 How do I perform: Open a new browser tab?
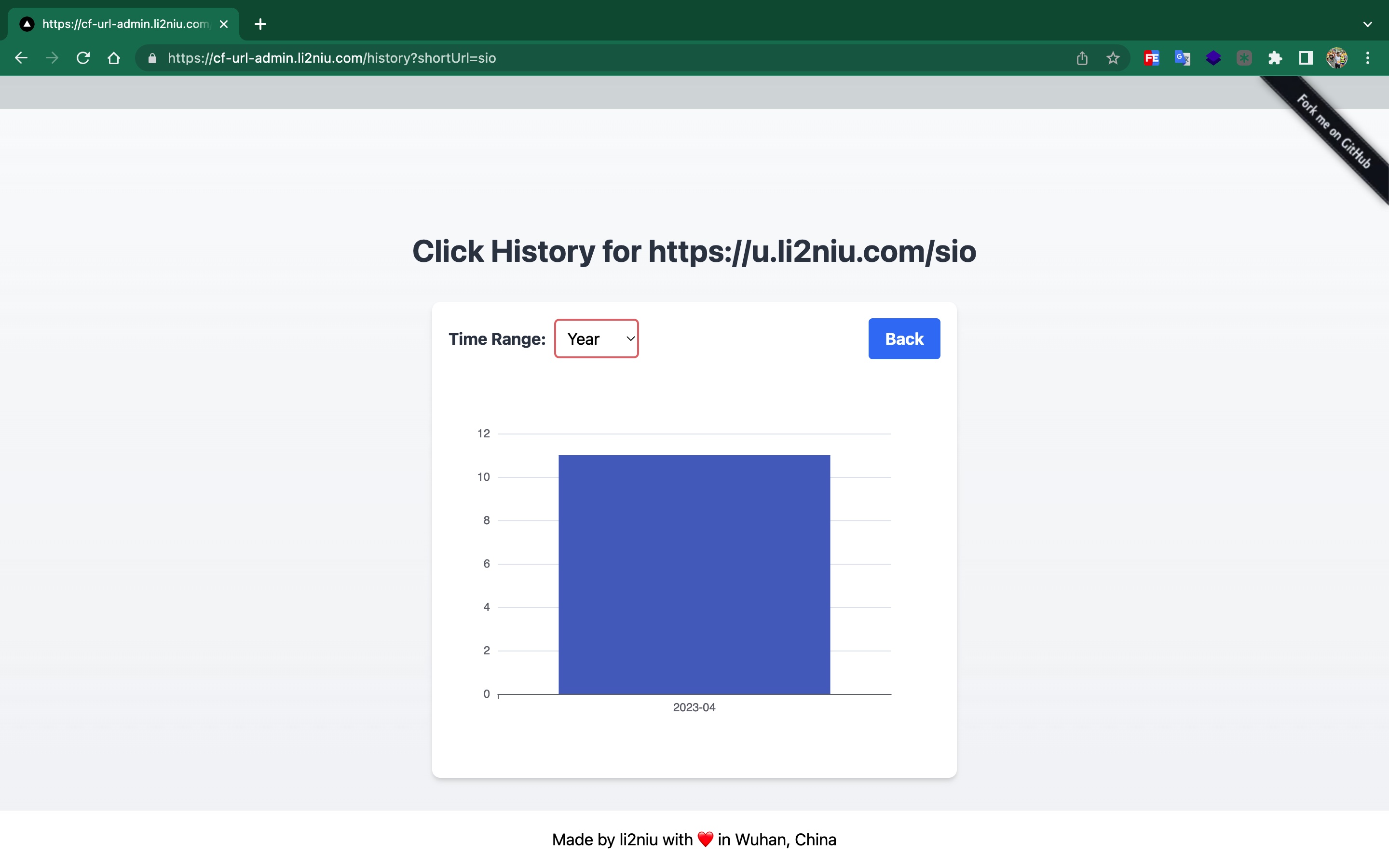[x=260, y=24]
